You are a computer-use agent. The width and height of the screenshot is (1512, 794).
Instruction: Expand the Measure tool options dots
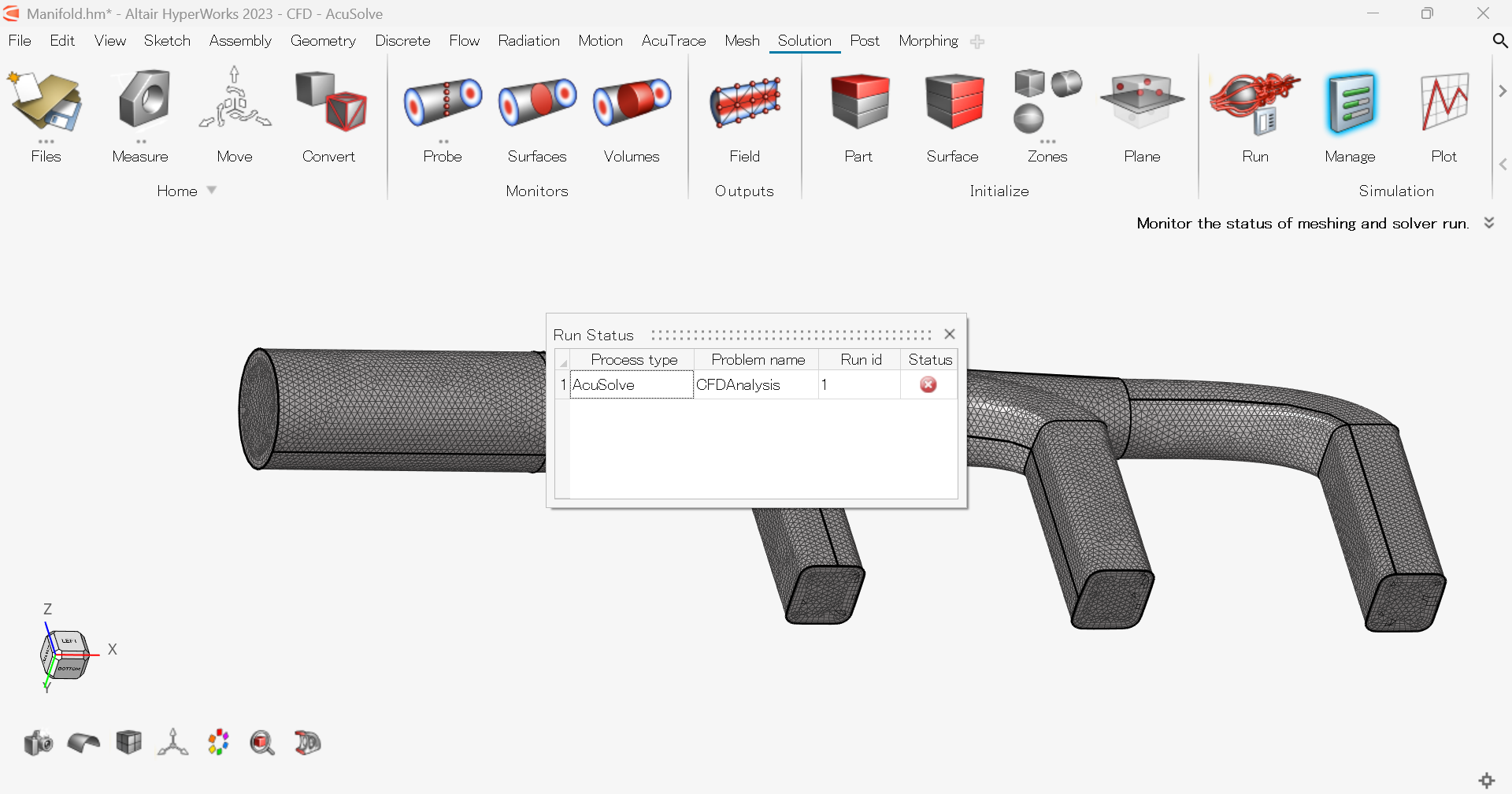[141, 142]
